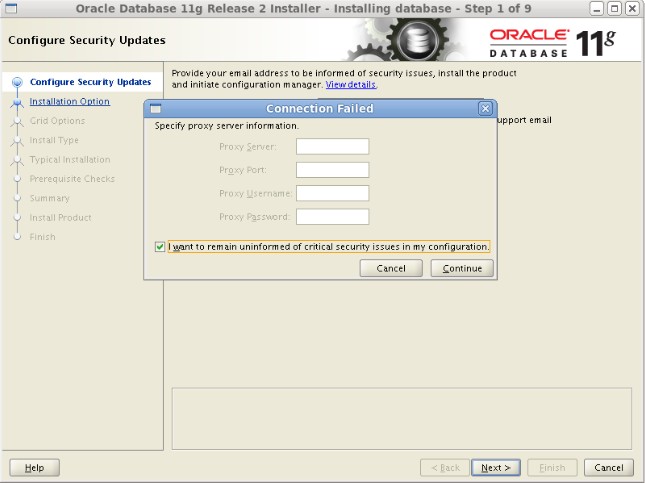
Task: Minimize the Oracle installer window
Action: click(597, 9)
